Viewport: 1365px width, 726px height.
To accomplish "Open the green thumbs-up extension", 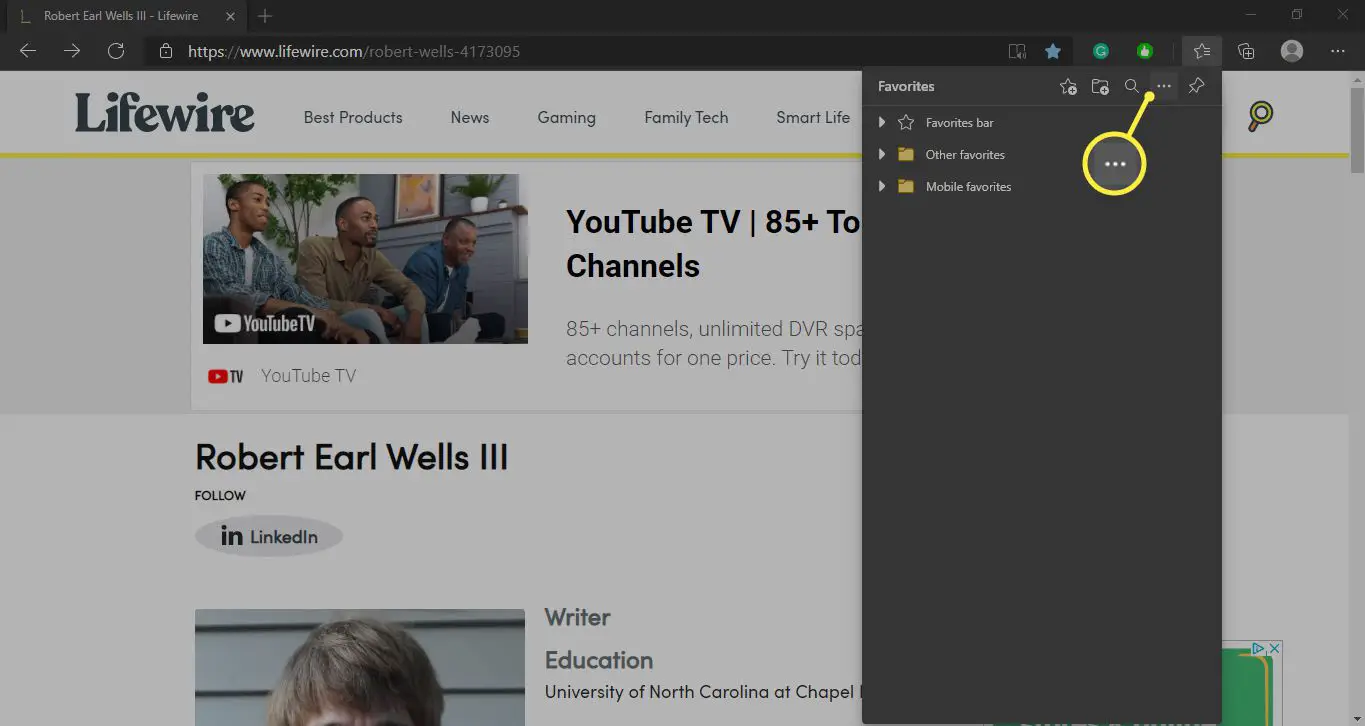I will coord(1145,51).
